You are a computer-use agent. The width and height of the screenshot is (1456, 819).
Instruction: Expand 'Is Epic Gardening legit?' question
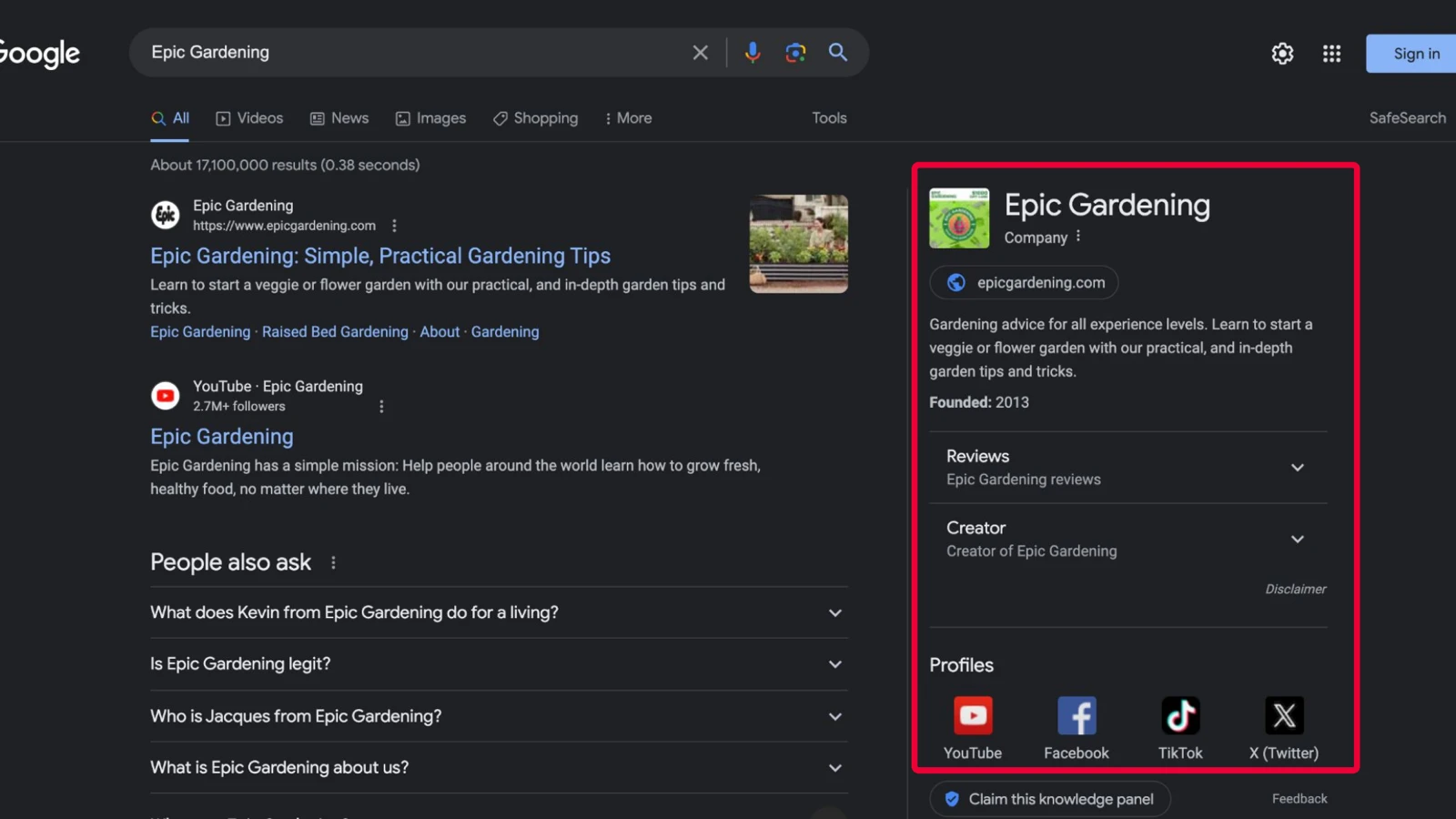pyautogui.click(x=499, y=664)
